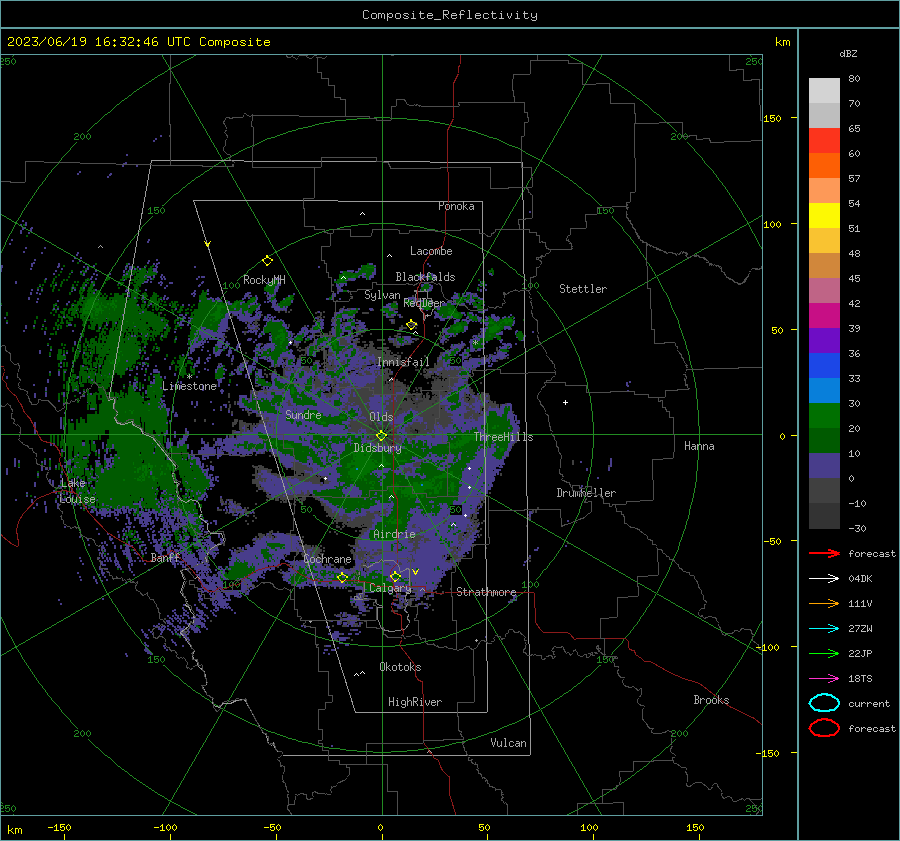The image size is (900, 841).
Task: Click the Hanna town label
Action: 699,446
